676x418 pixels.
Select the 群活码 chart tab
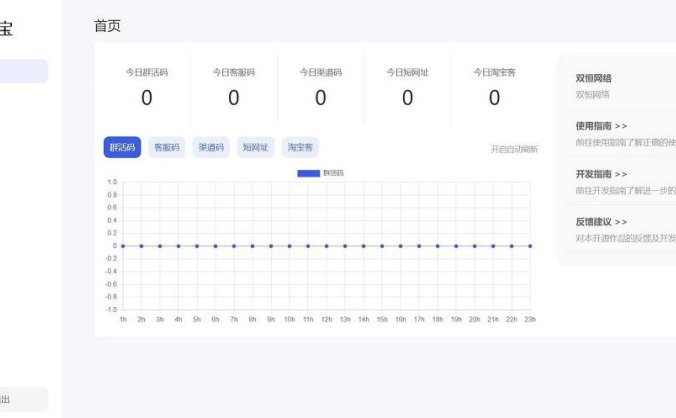(x=122, y=147)
